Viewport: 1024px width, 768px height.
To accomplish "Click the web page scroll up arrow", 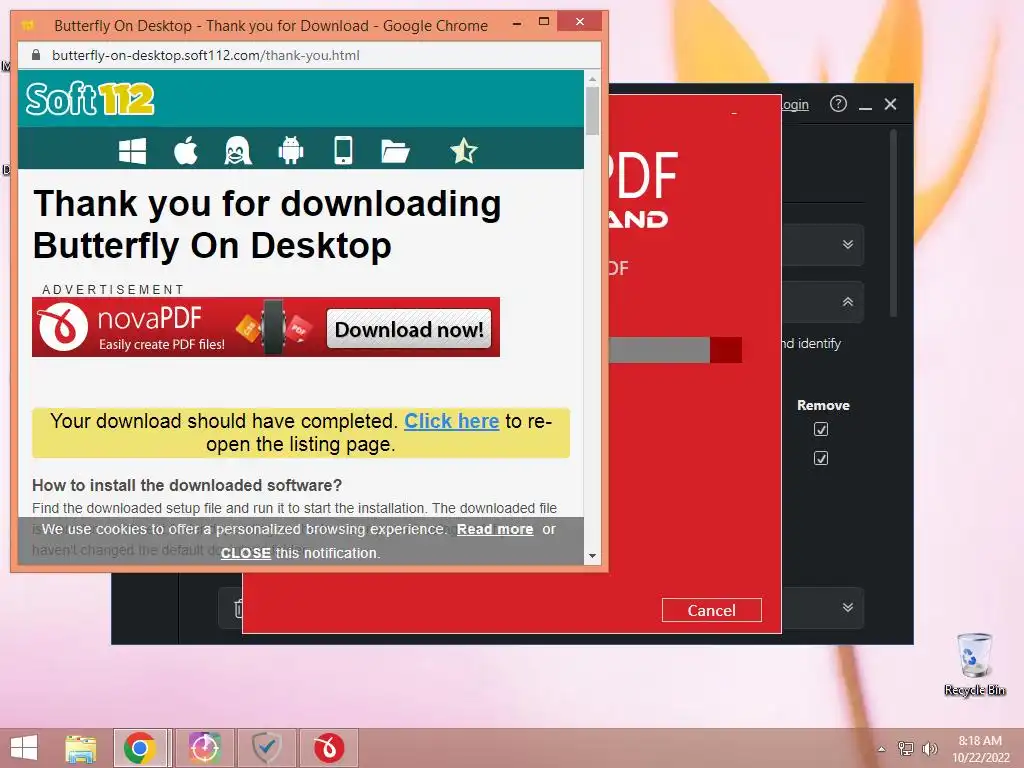I will coord(592,79).
